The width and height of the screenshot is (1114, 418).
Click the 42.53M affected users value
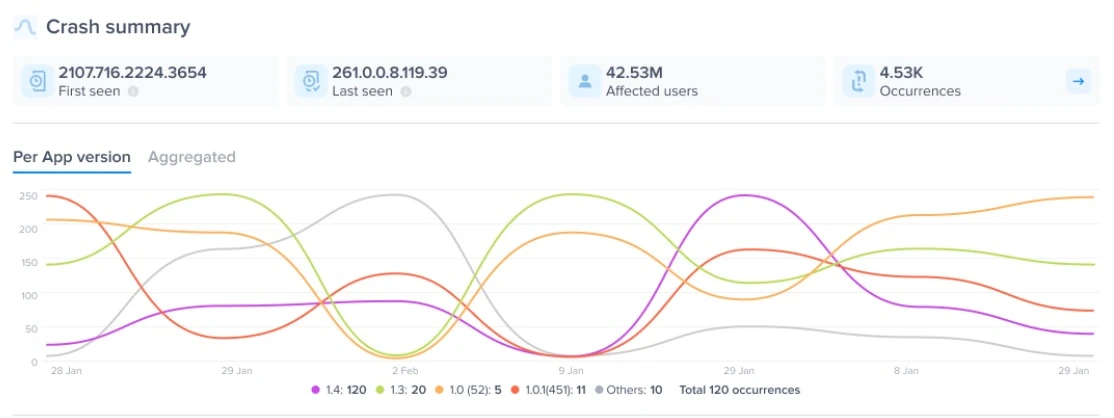(634, 72)
